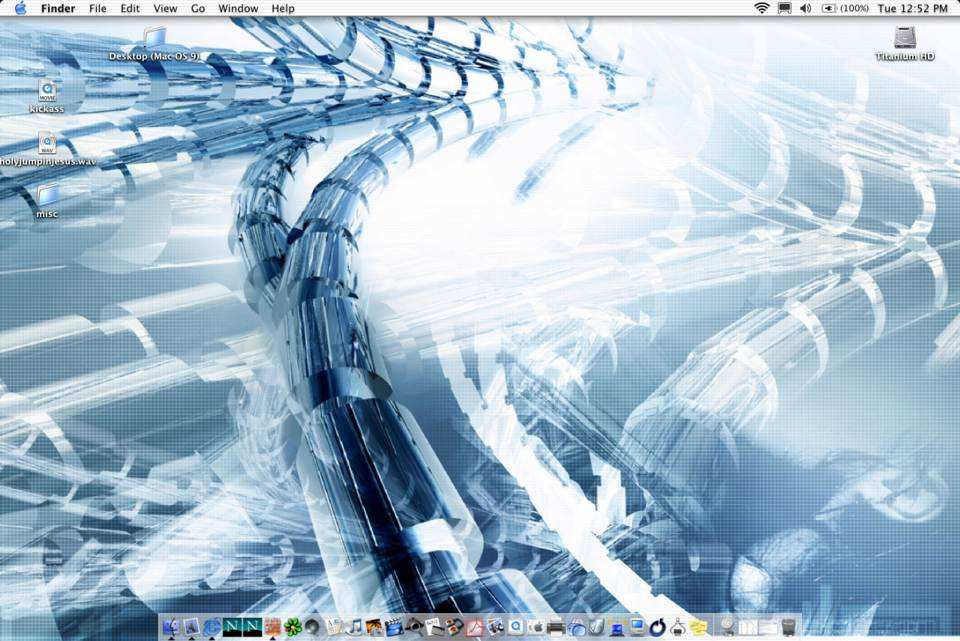This screenshot has width=960, height=641.
Task: Open the Sherlock magnifier icon in Dock
Action: click(414, 627)
